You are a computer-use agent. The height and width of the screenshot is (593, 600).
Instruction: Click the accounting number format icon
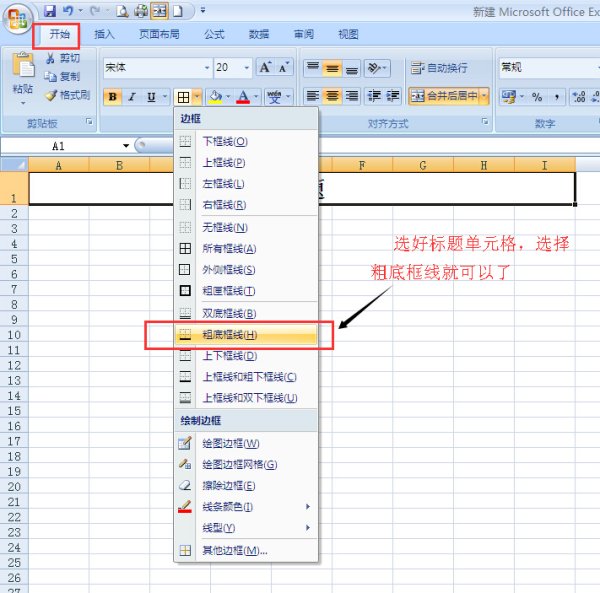tap(509, 97)
